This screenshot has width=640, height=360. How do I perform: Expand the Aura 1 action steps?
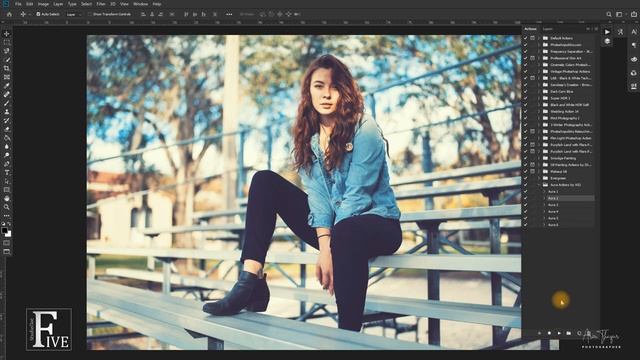tap(544, 191)
